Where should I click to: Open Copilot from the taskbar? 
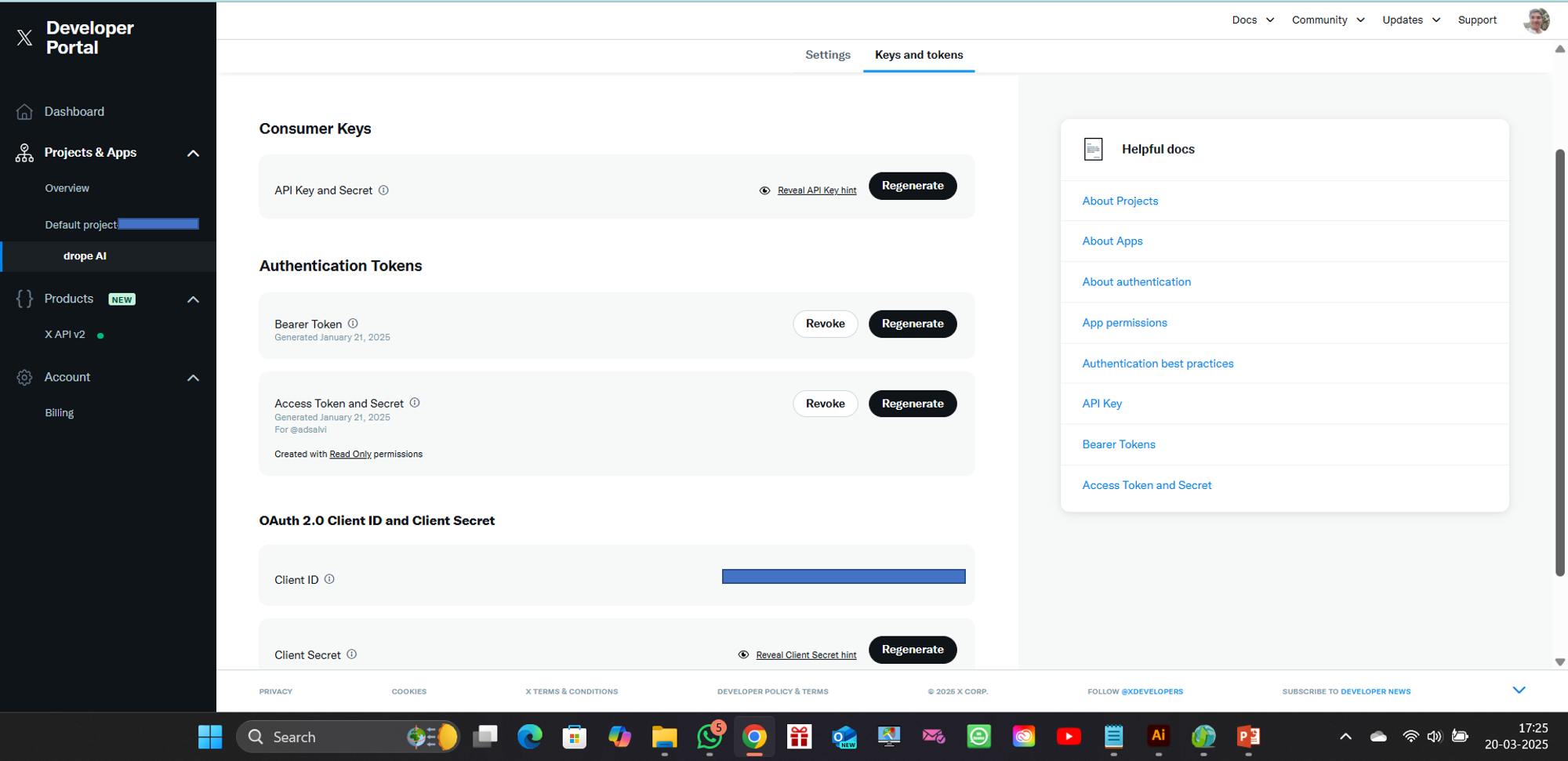[x=619, y=737]
